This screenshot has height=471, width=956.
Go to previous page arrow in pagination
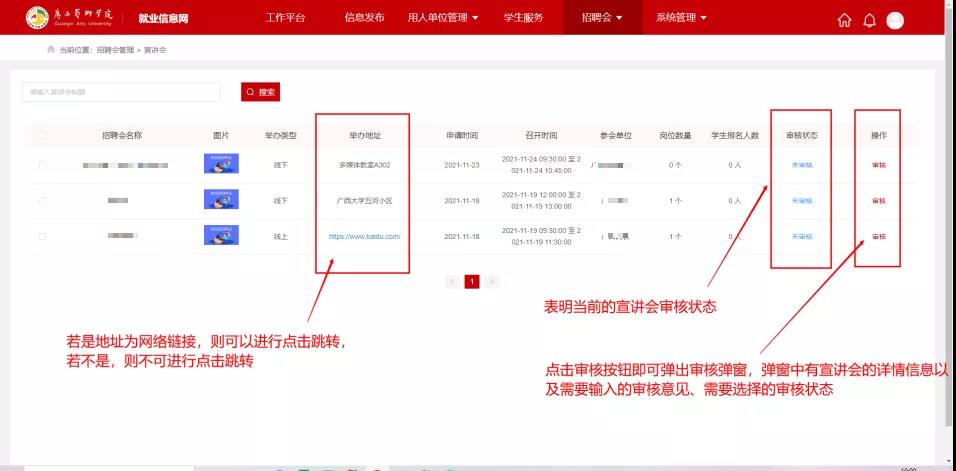pyautogui.click(x=452, y=282)
